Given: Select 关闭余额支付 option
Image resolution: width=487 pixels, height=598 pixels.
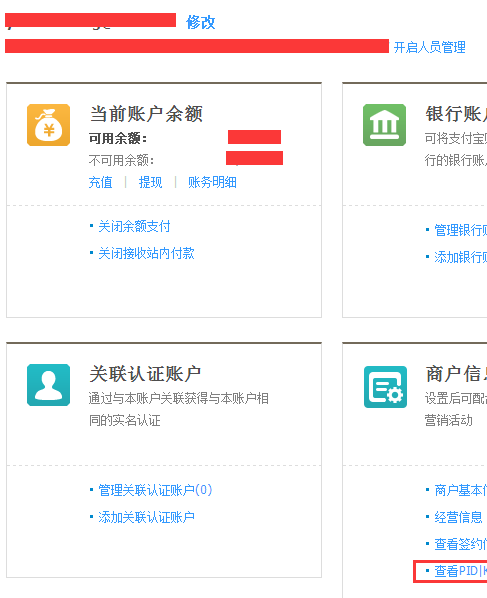Looking at the screenshot, I should [134, 227].
